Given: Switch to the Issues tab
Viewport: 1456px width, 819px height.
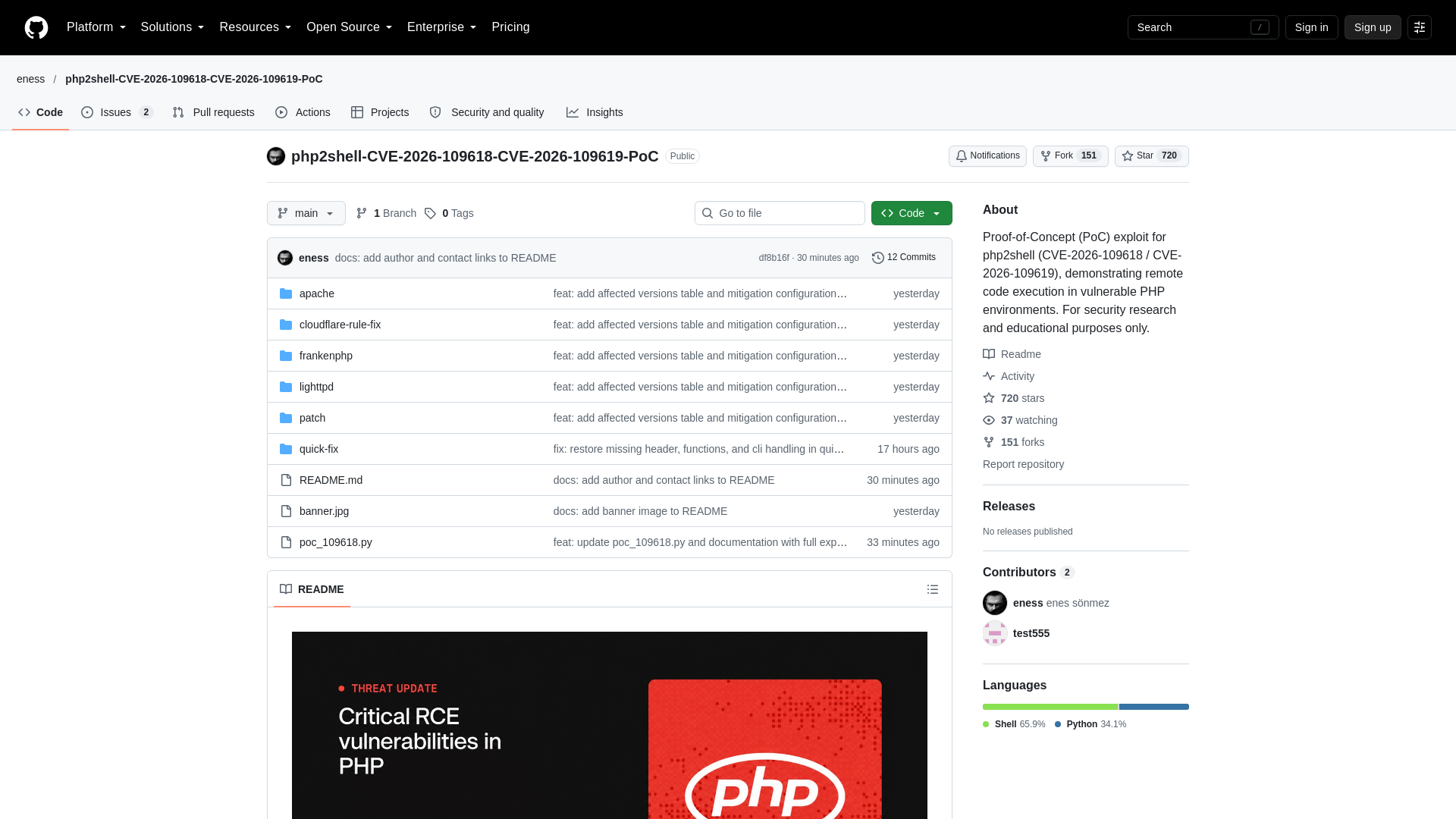Looking at the screenshot, I should click(x=118, y=112).
